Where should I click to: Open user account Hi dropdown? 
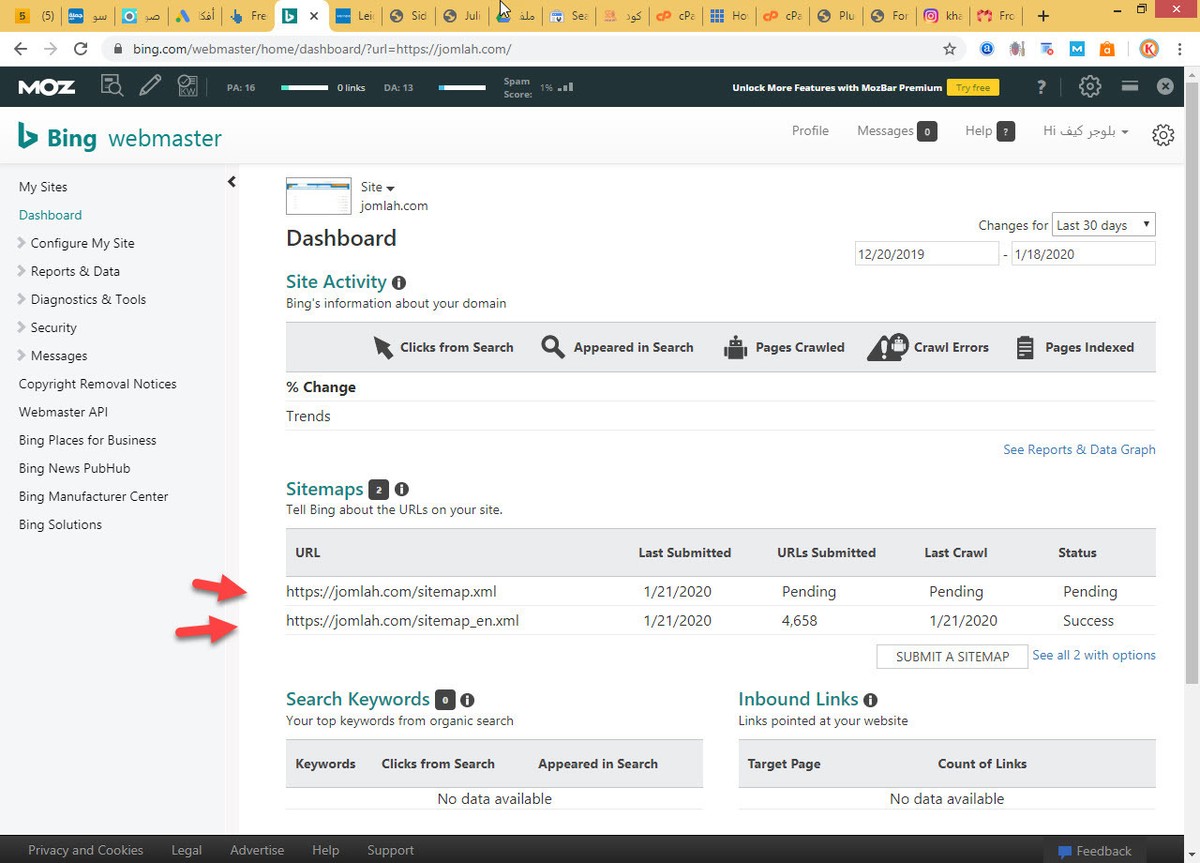1086,131
